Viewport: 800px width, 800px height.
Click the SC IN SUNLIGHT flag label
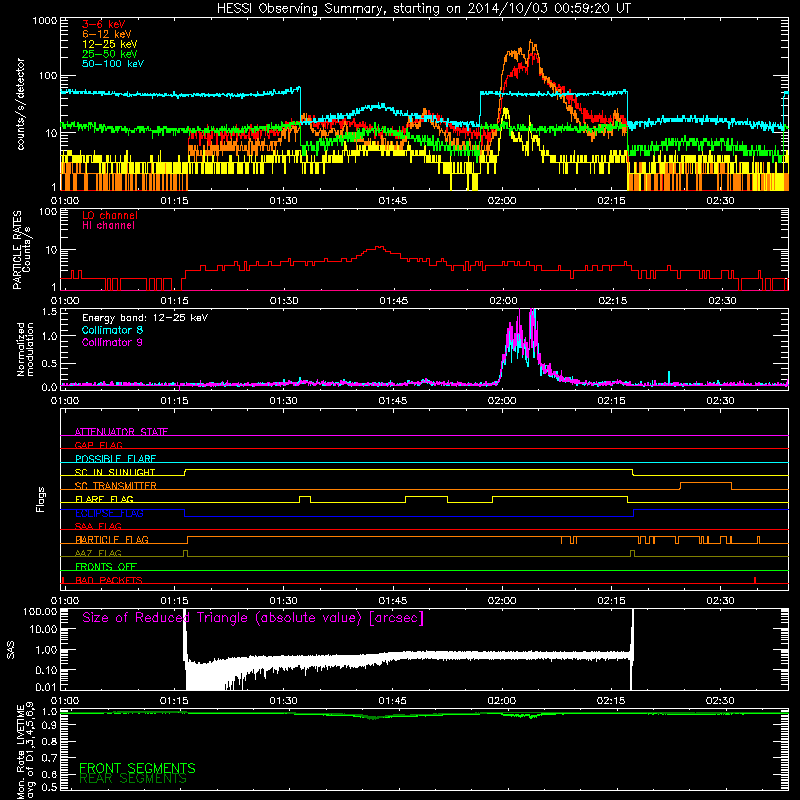pos(115,472)
